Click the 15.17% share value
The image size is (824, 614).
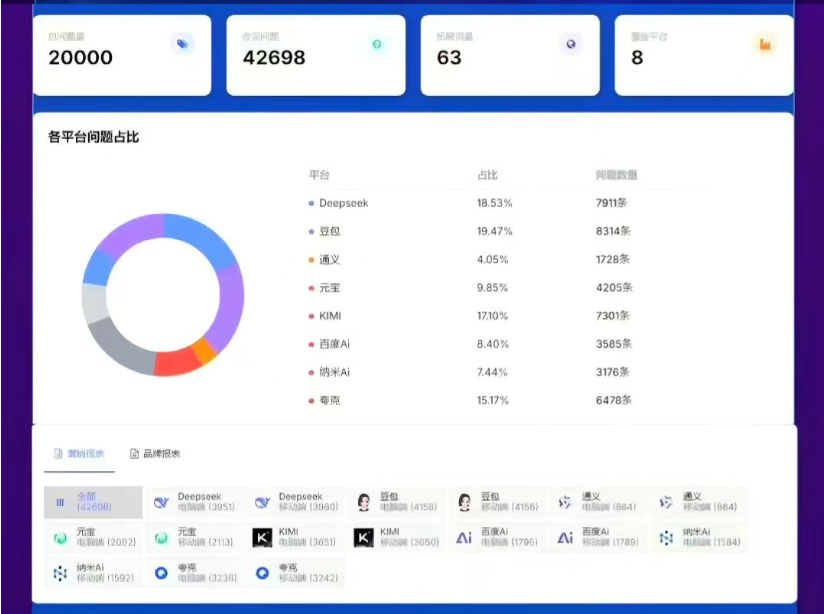492,401
